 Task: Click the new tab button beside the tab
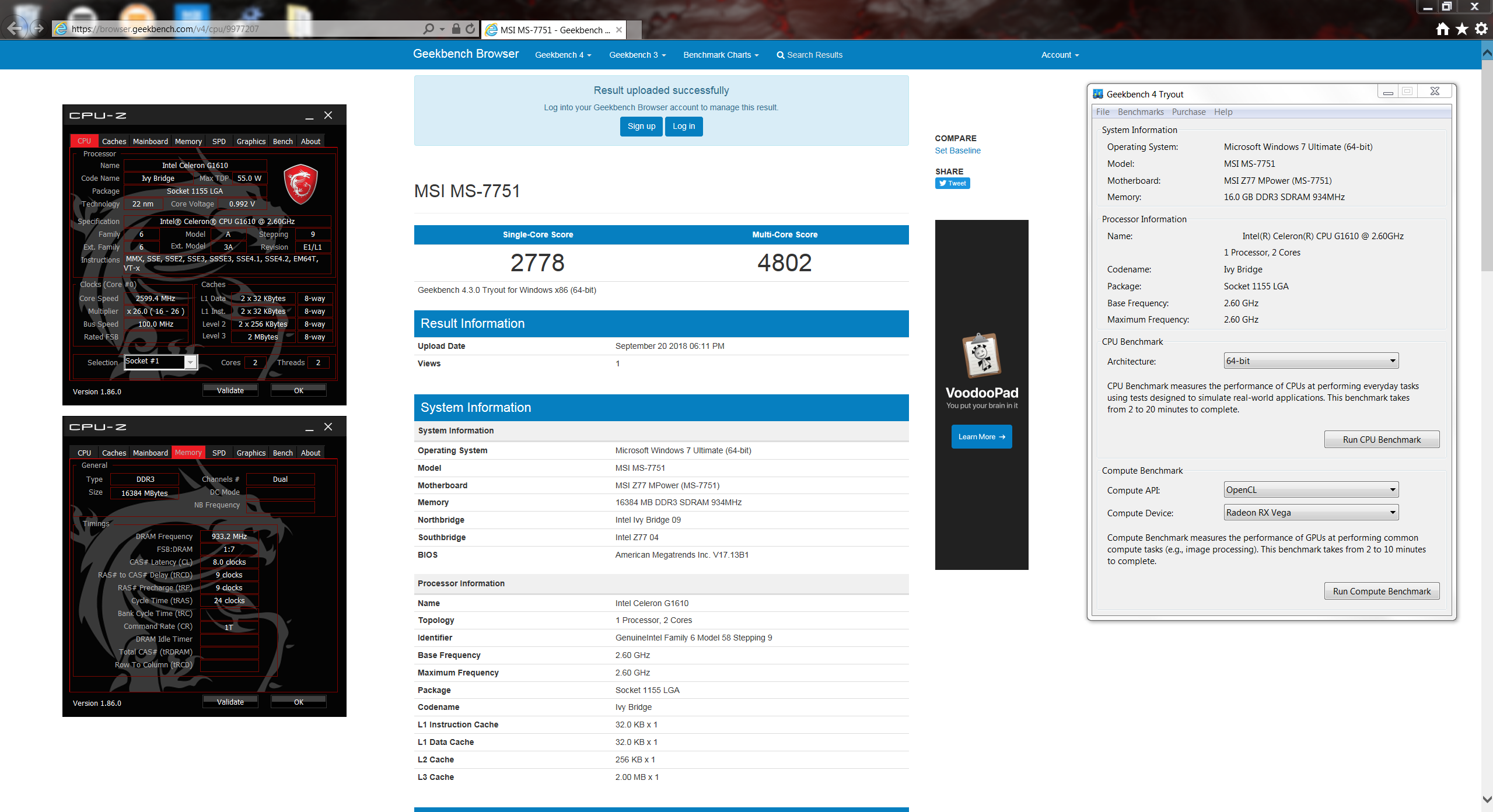click(634, 30)
